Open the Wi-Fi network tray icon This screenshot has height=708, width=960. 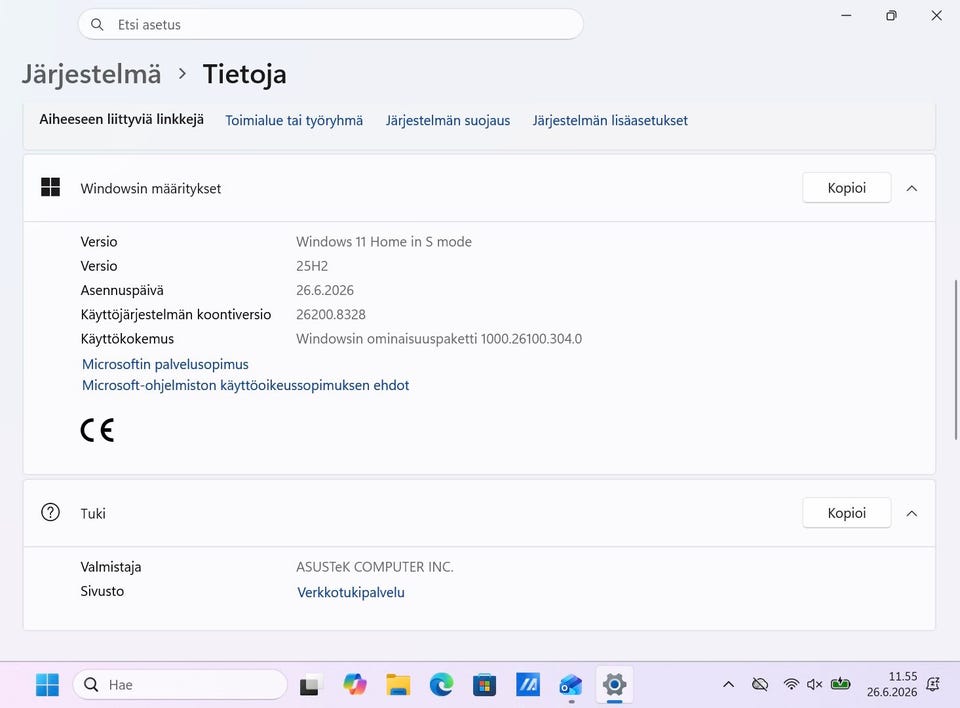coord(791,684)
